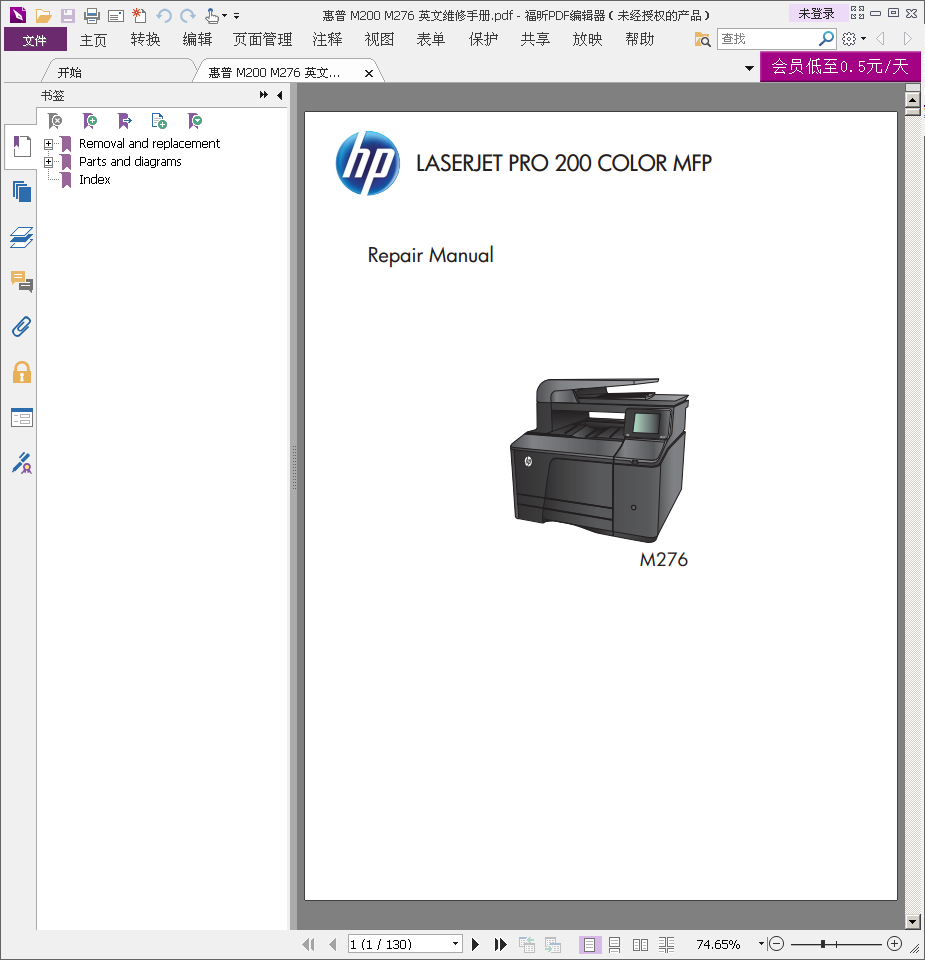Open the 表单 ribbon tab
The image size is (925, 960).
(x=431, y=40)
